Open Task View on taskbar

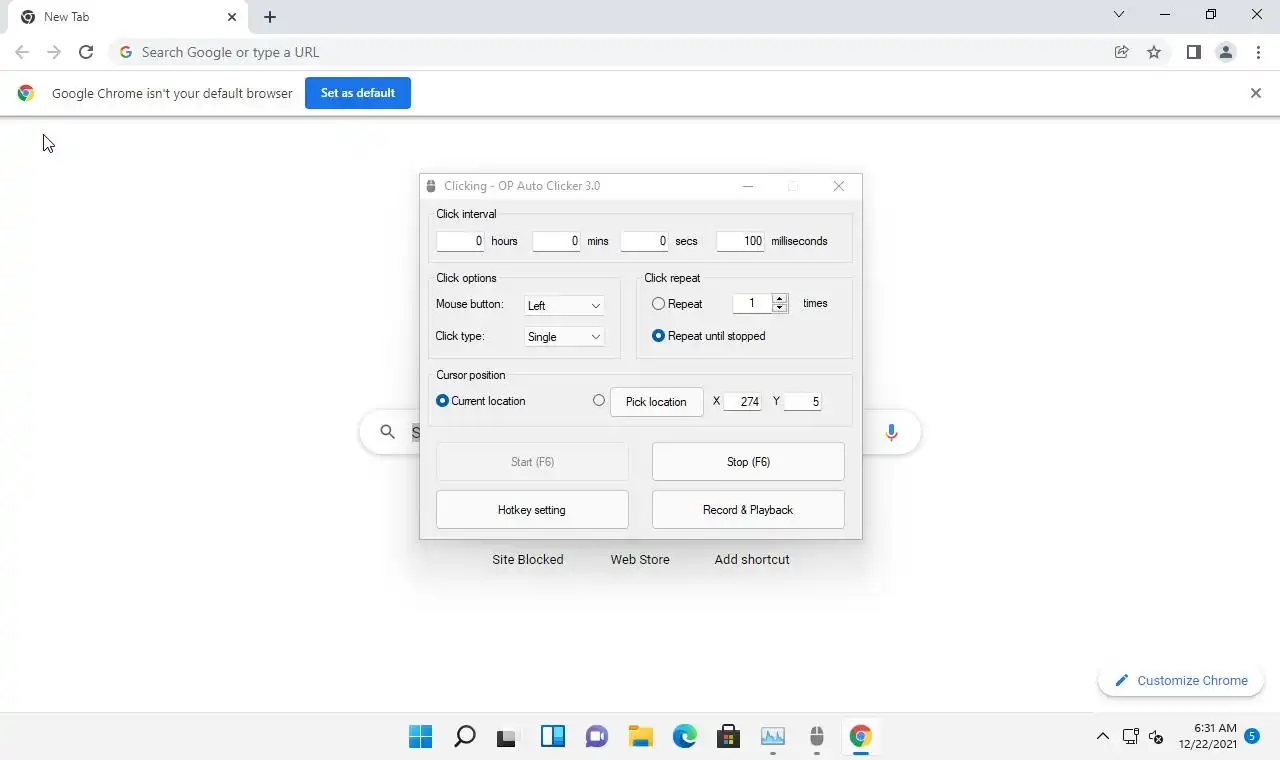pyautogui.click(x=508, y=737)
